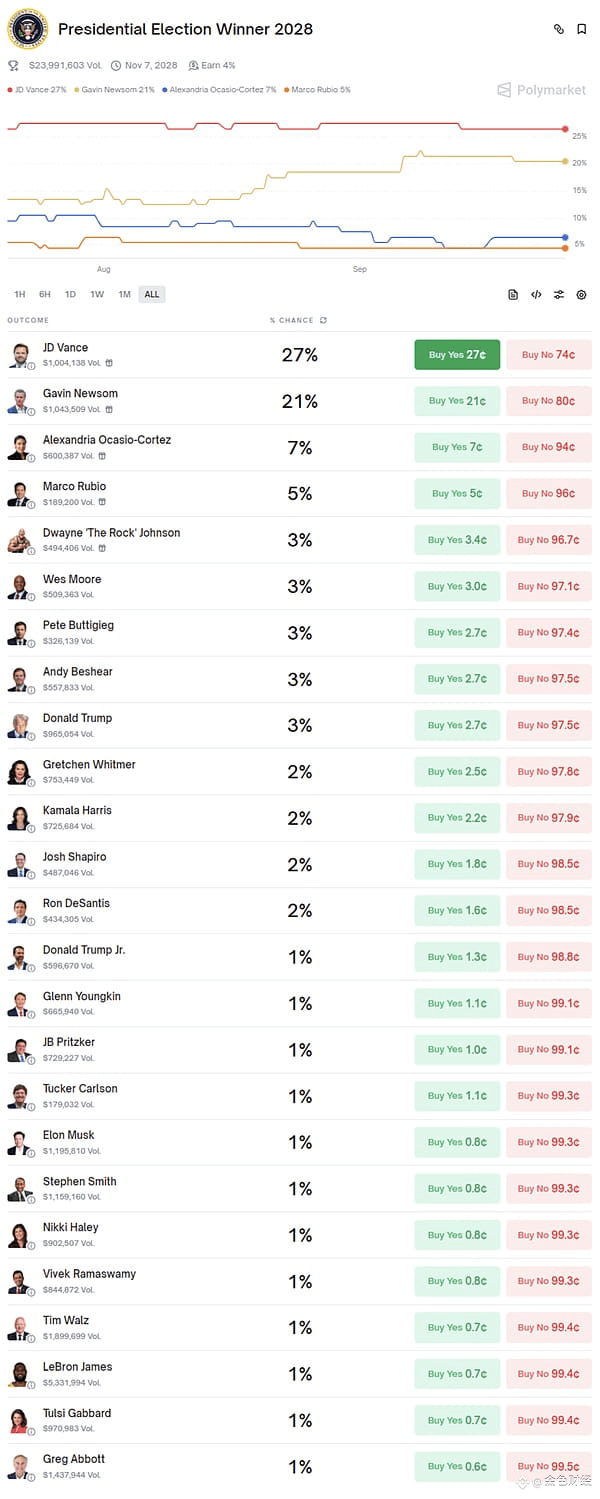Switch to the ALL time range
Screen dimensions: 600x1499
152,294
